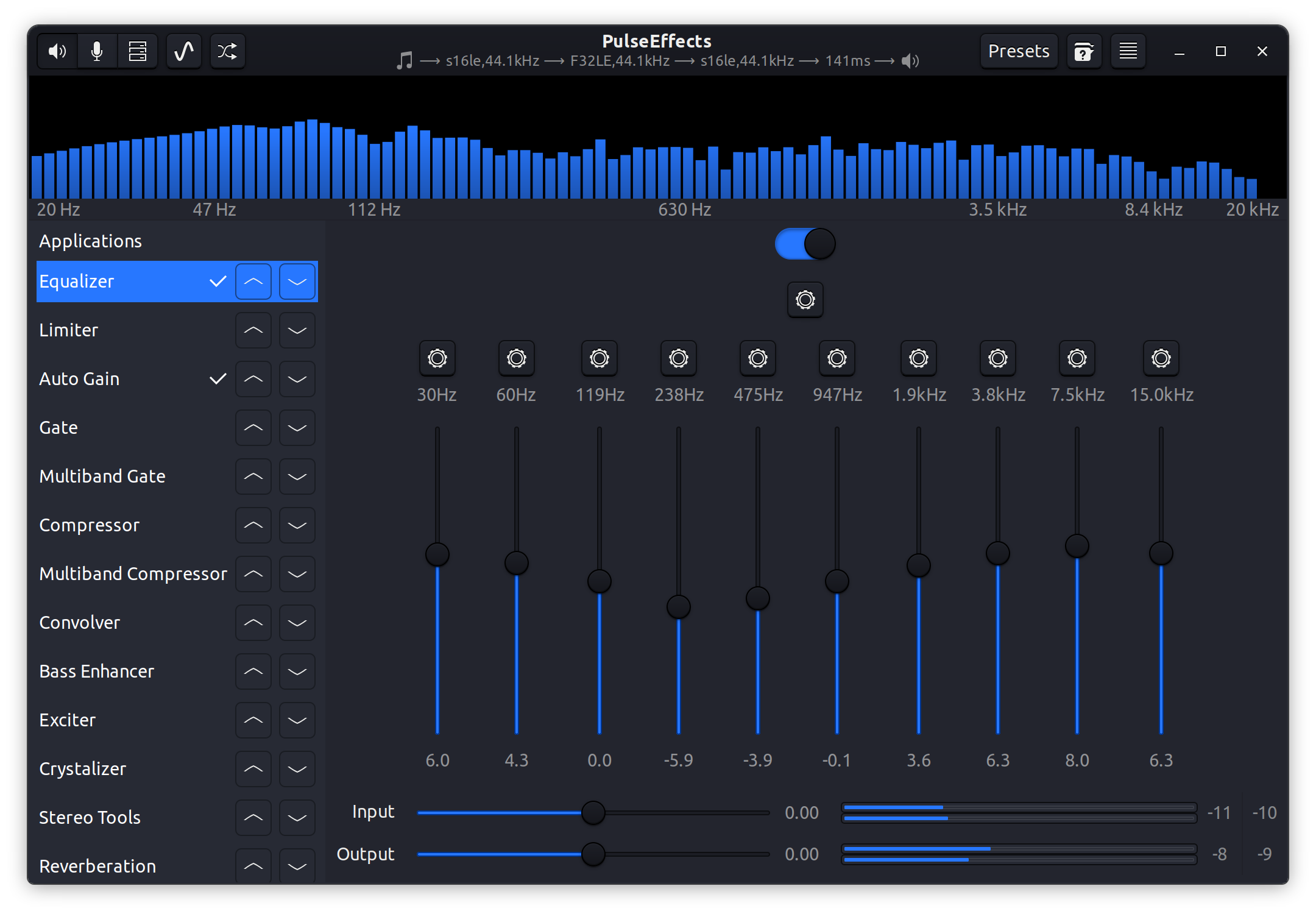Click the 238Hz gain slider knob
1316x914 pixels.
click(679, 607)
